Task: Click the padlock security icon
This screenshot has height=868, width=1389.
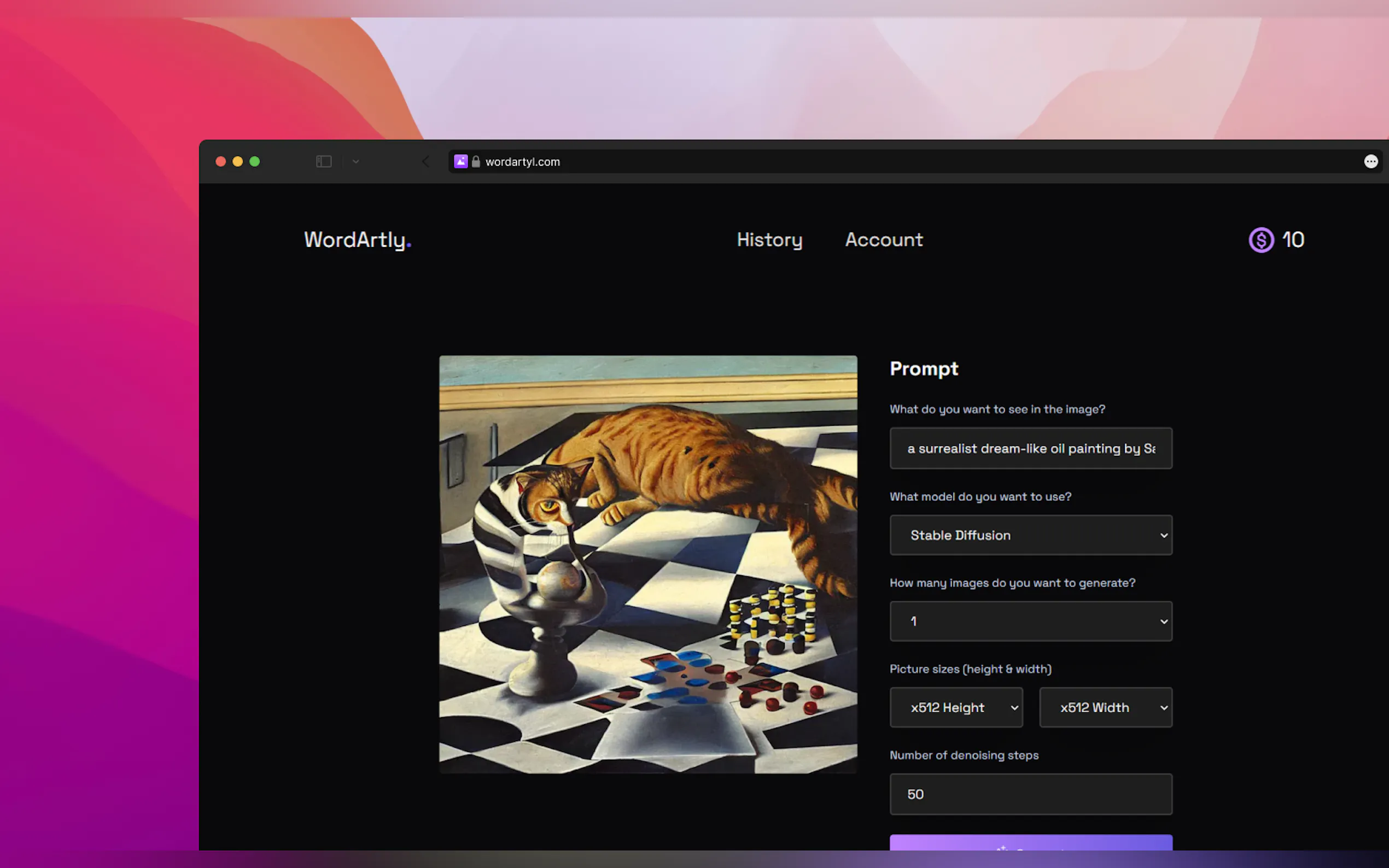Action: (476, 162)
